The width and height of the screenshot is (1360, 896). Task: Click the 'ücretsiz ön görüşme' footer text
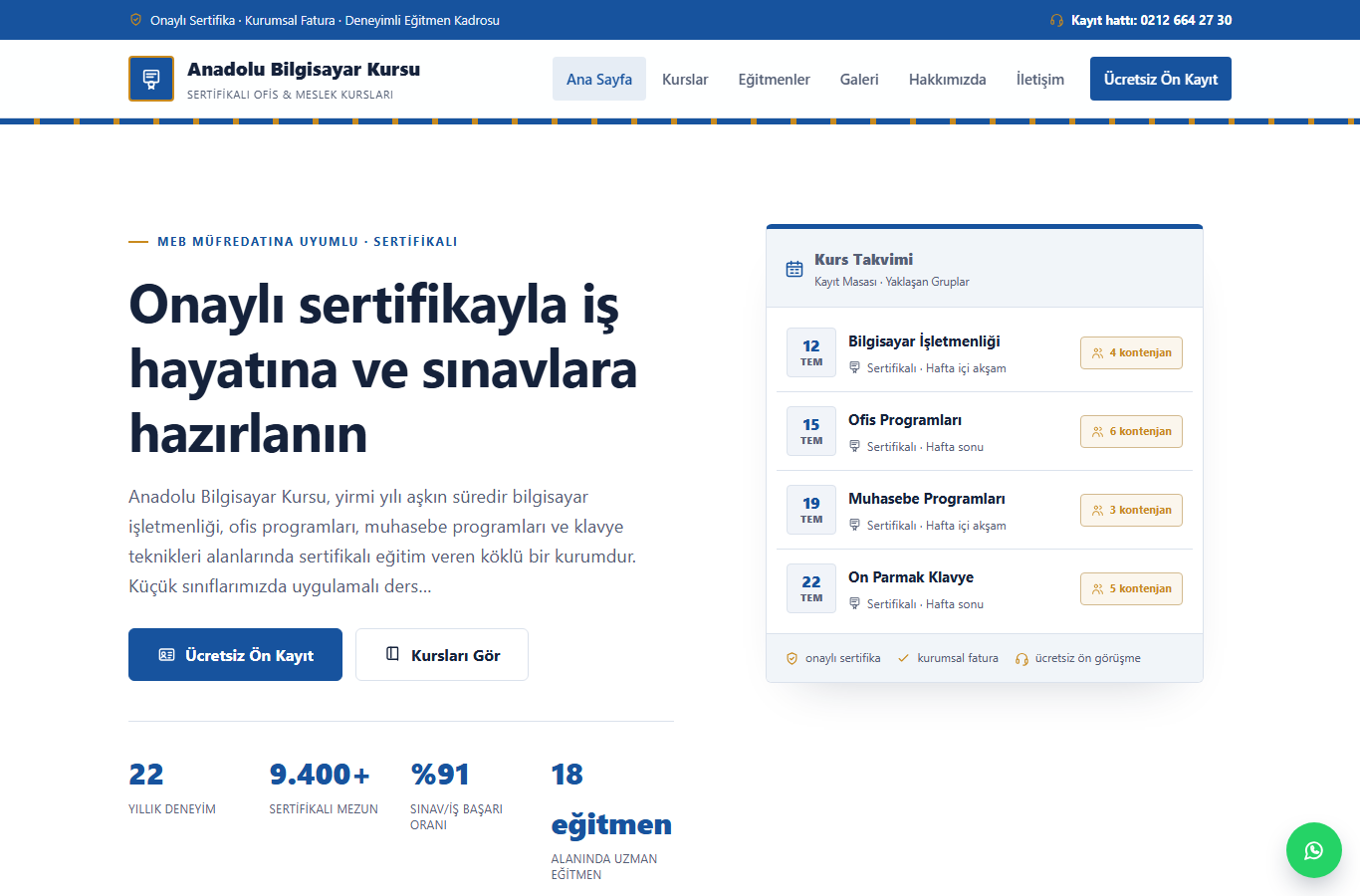click(1087, 658)
